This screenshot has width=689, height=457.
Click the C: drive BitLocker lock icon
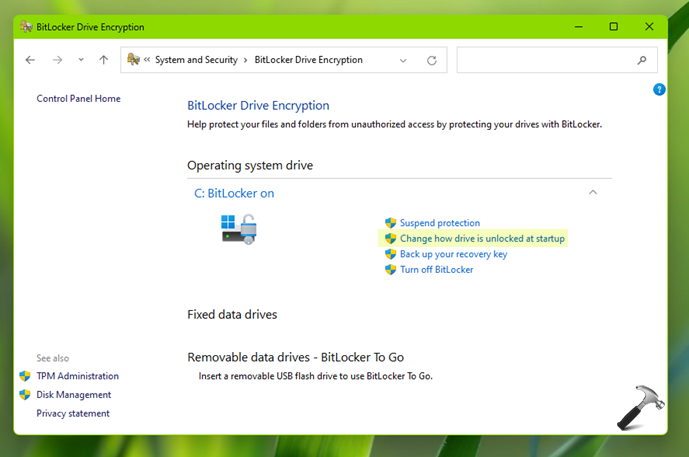click(238, 229)
